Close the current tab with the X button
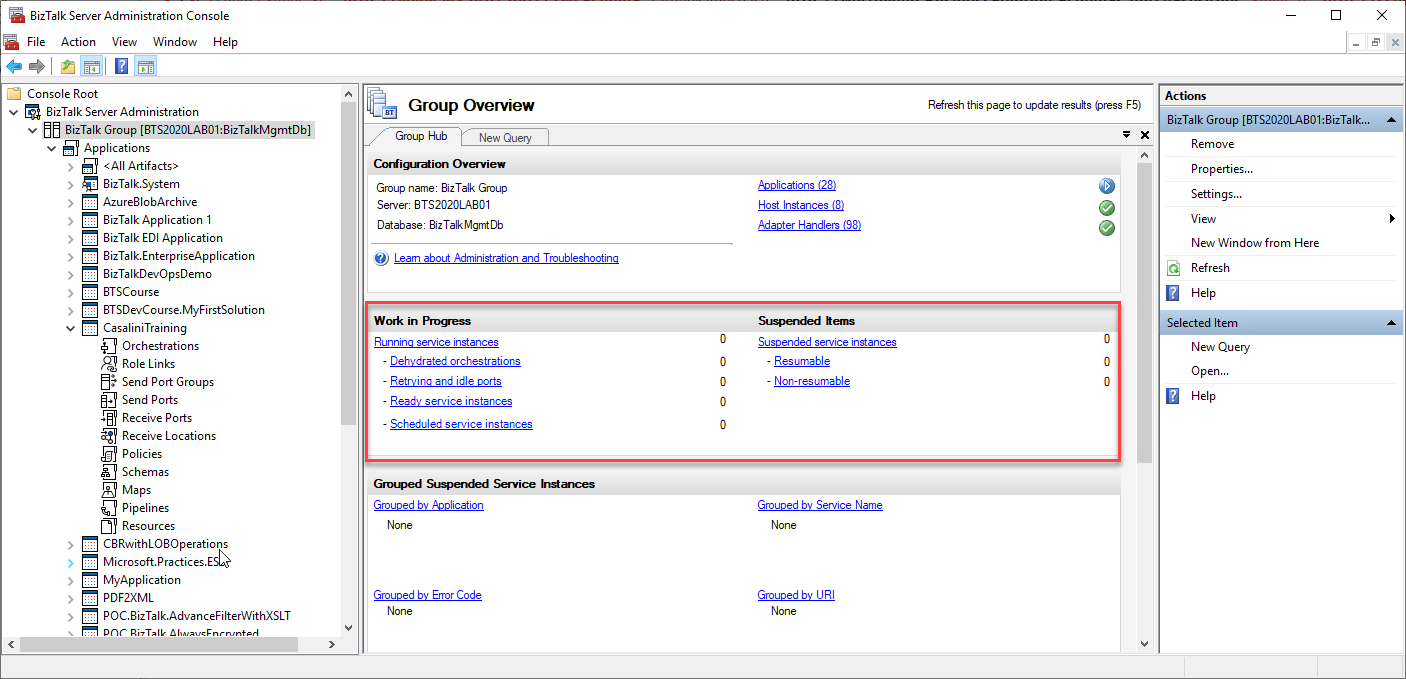The height and width of the screenshot is (679, 1406). [x=1145, y=135]
